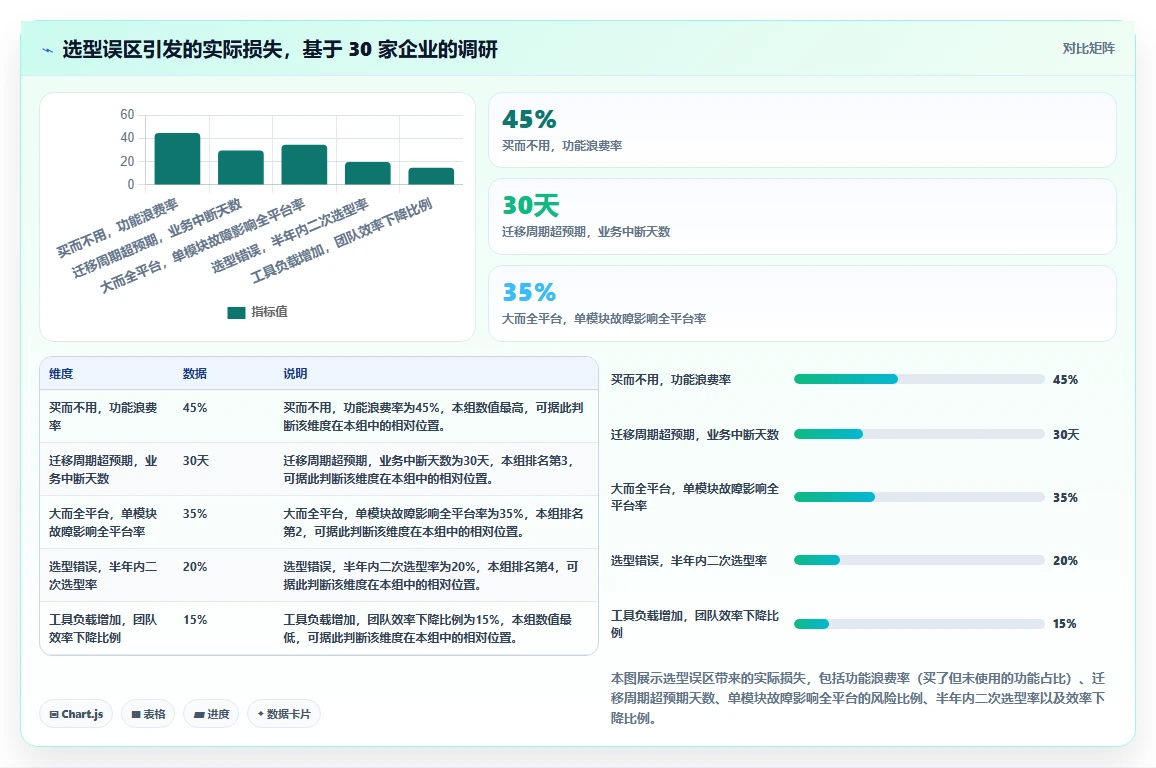Click the summary paragraph starting 本图展示选型误区
Image resolution: width=1156 pixels, height=768 pixels.
click(x=857, y=698)
